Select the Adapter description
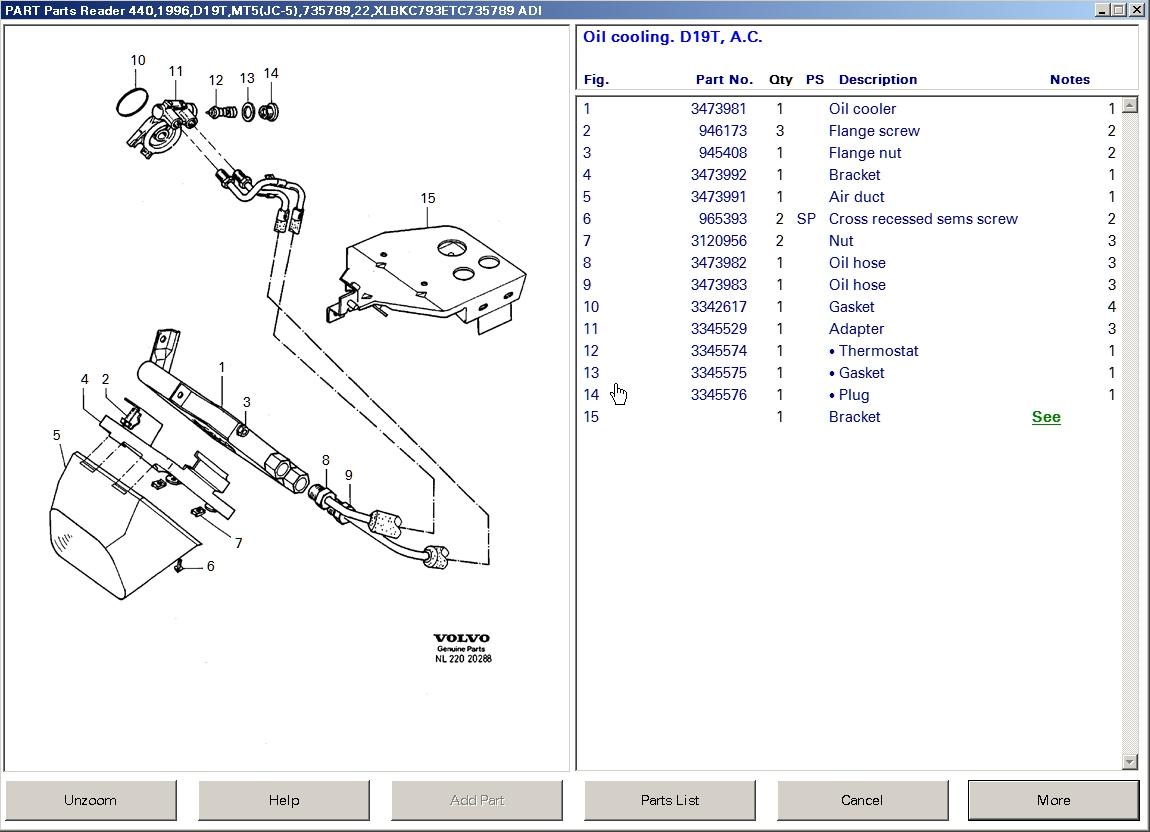 (x=856, y=329)
